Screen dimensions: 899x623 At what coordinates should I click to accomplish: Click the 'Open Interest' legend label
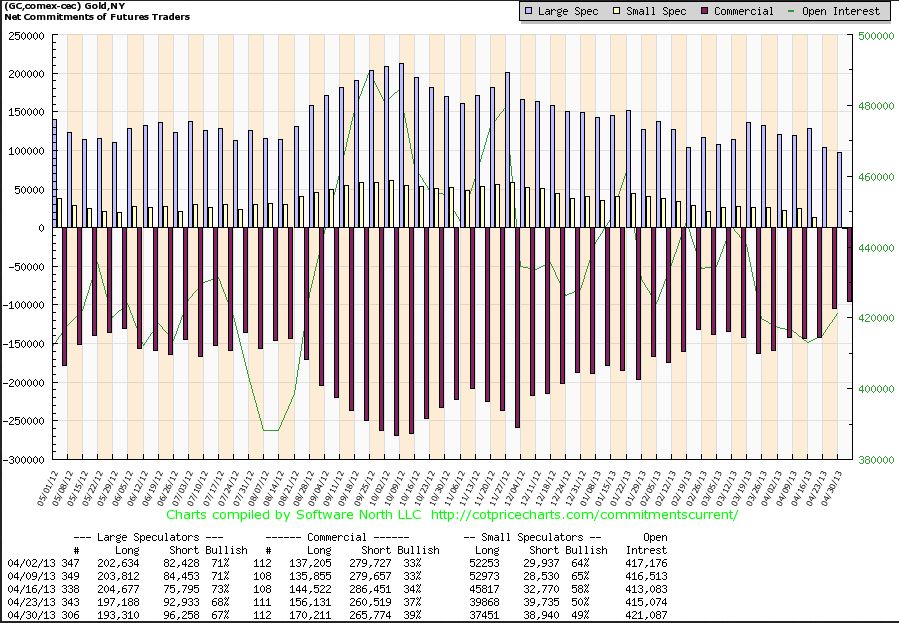(x=841, y=11)
